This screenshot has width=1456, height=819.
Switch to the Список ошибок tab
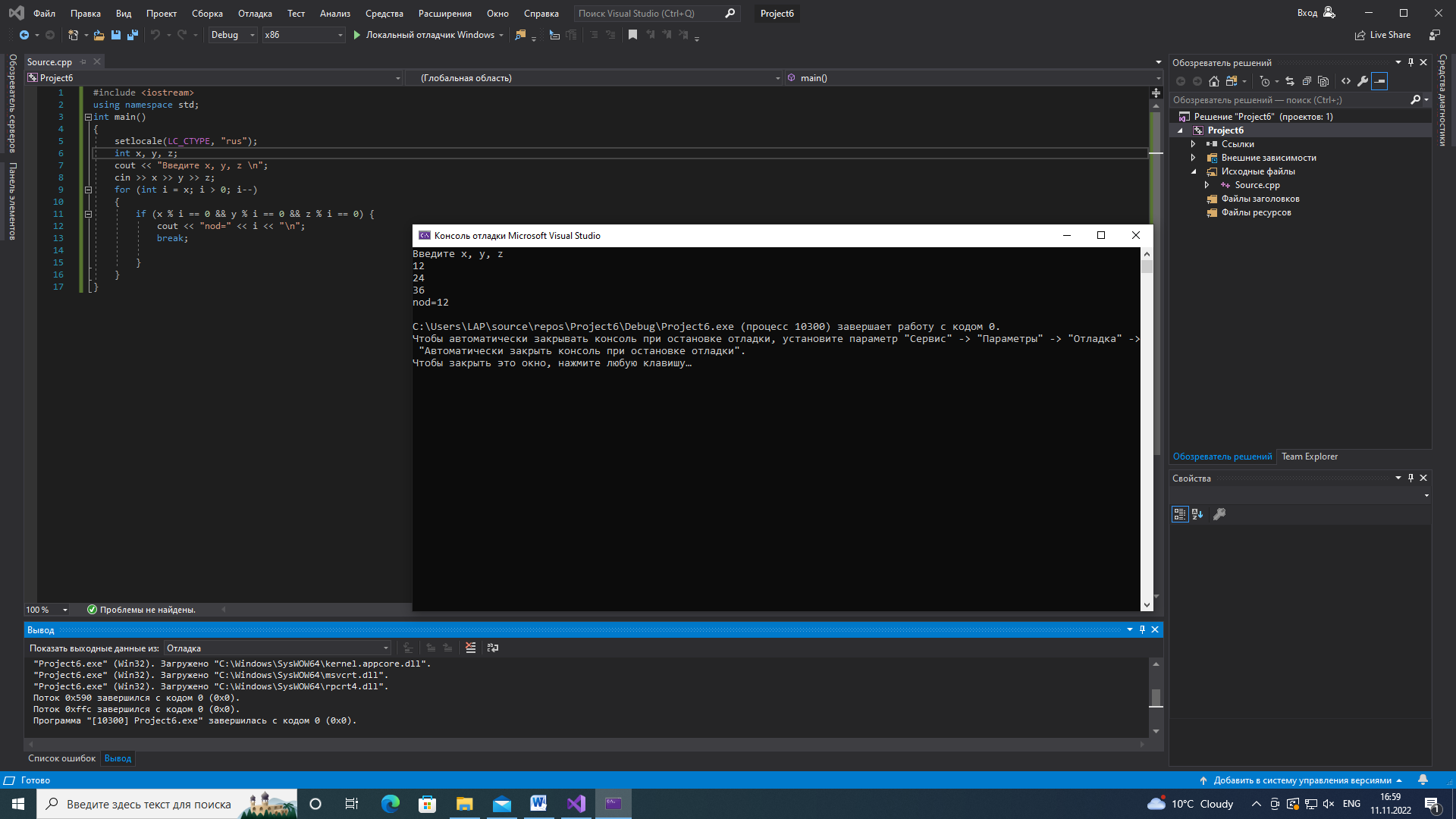62,758
